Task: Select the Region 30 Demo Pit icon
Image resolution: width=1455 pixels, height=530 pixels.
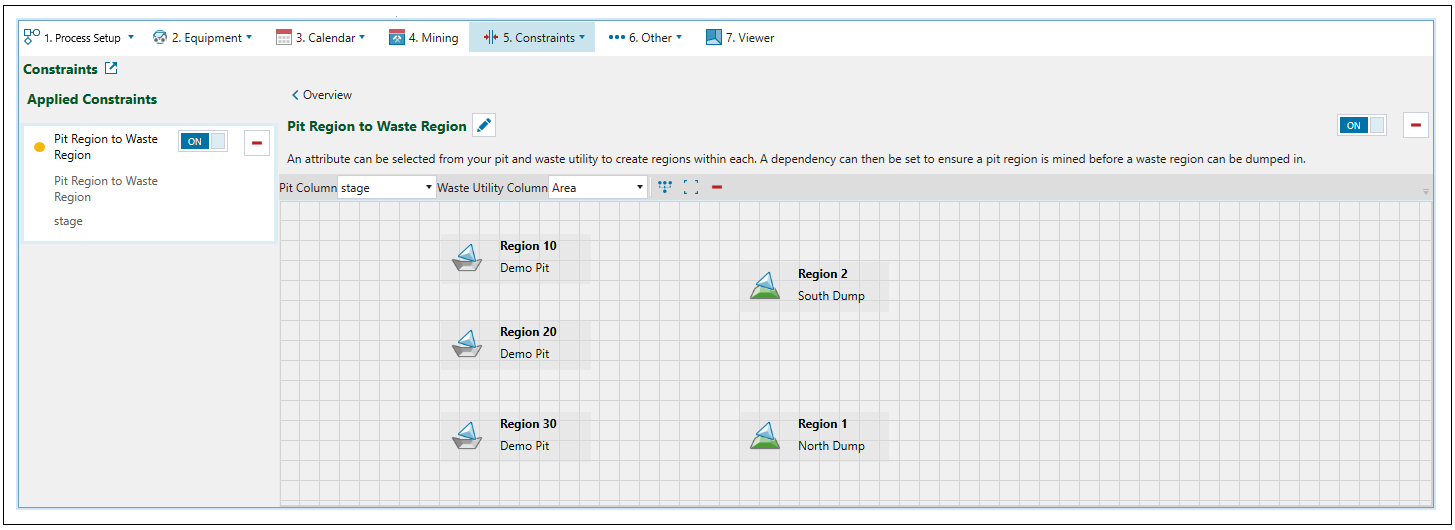Action: tap(465, 435)
